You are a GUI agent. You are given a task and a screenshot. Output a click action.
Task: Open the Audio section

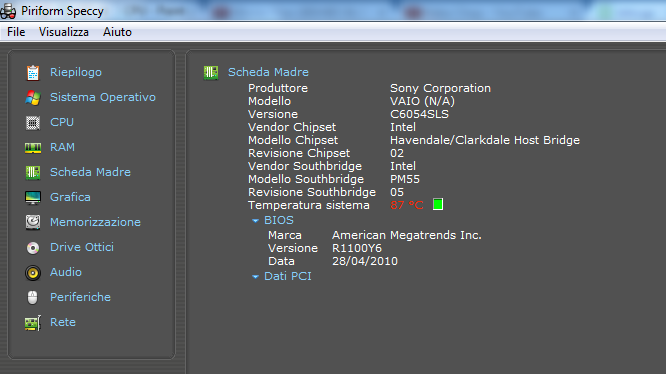(66, 272)
